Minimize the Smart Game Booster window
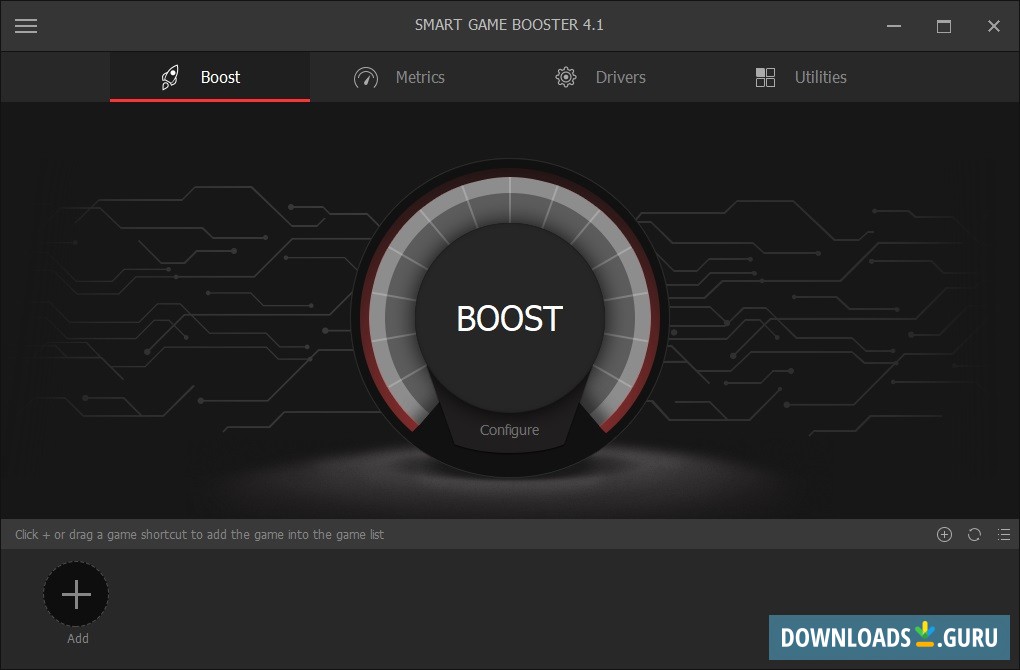 click(894, 26)
